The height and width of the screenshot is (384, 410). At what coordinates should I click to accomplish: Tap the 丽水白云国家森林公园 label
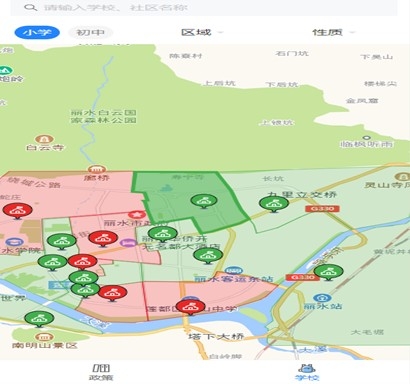coord(104,116)
